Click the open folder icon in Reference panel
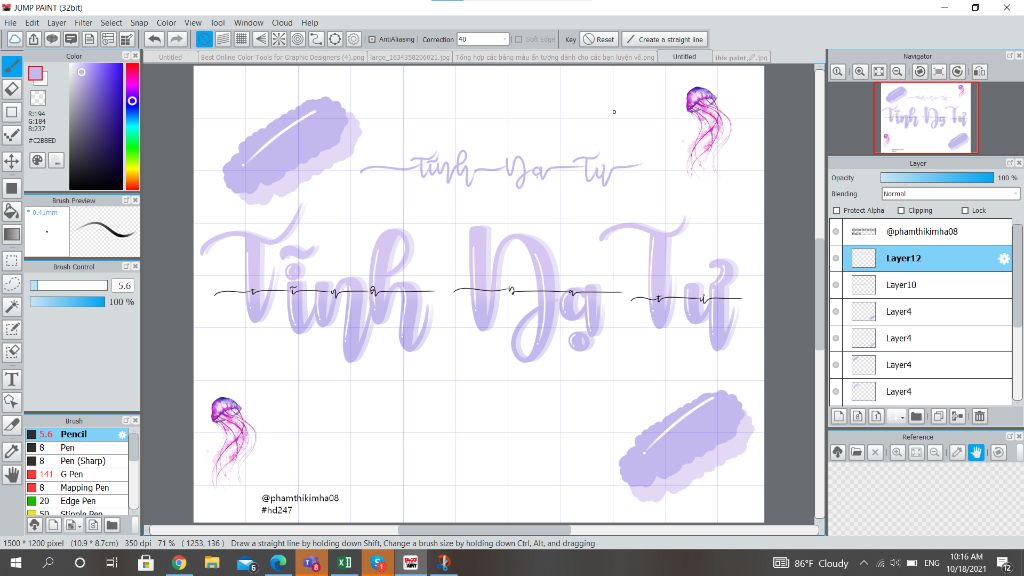 point(857,452)
